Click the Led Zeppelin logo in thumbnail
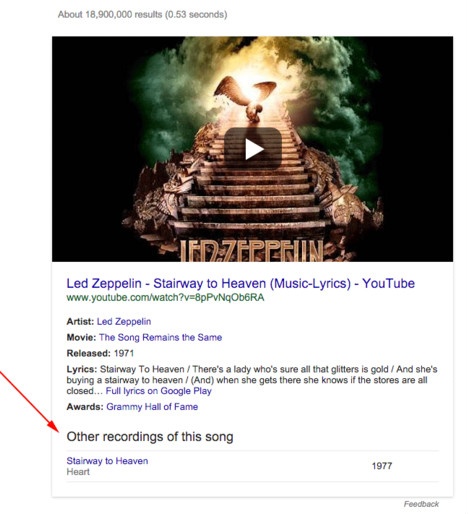The width and height of the screenshot is (469, 514). point(252,250)
